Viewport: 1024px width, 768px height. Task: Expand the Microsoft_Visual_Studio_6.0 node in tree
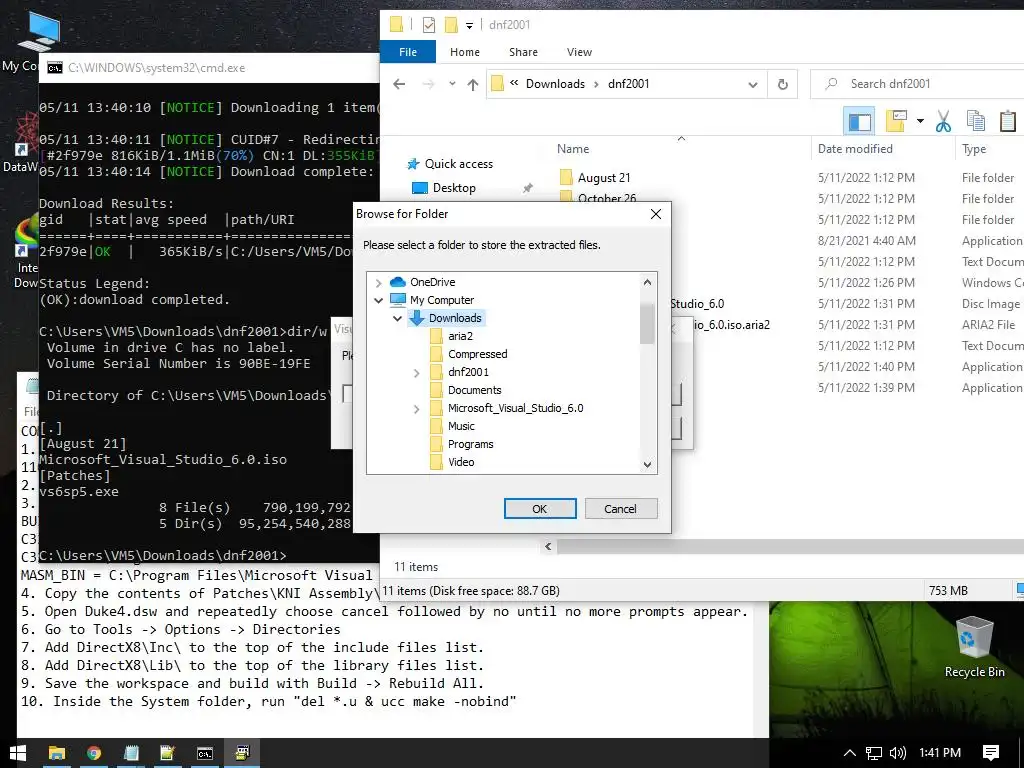(x=416, y=409)
